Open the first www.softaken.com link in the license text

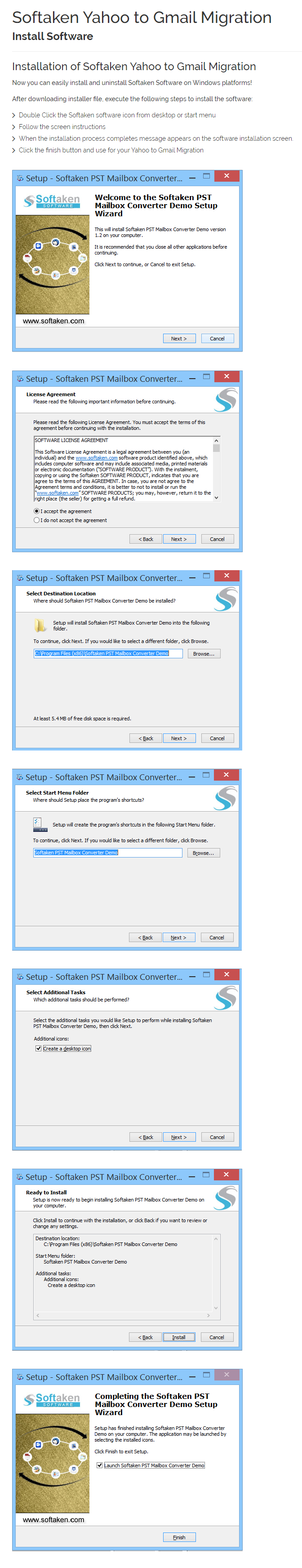(x=96, y=458)
